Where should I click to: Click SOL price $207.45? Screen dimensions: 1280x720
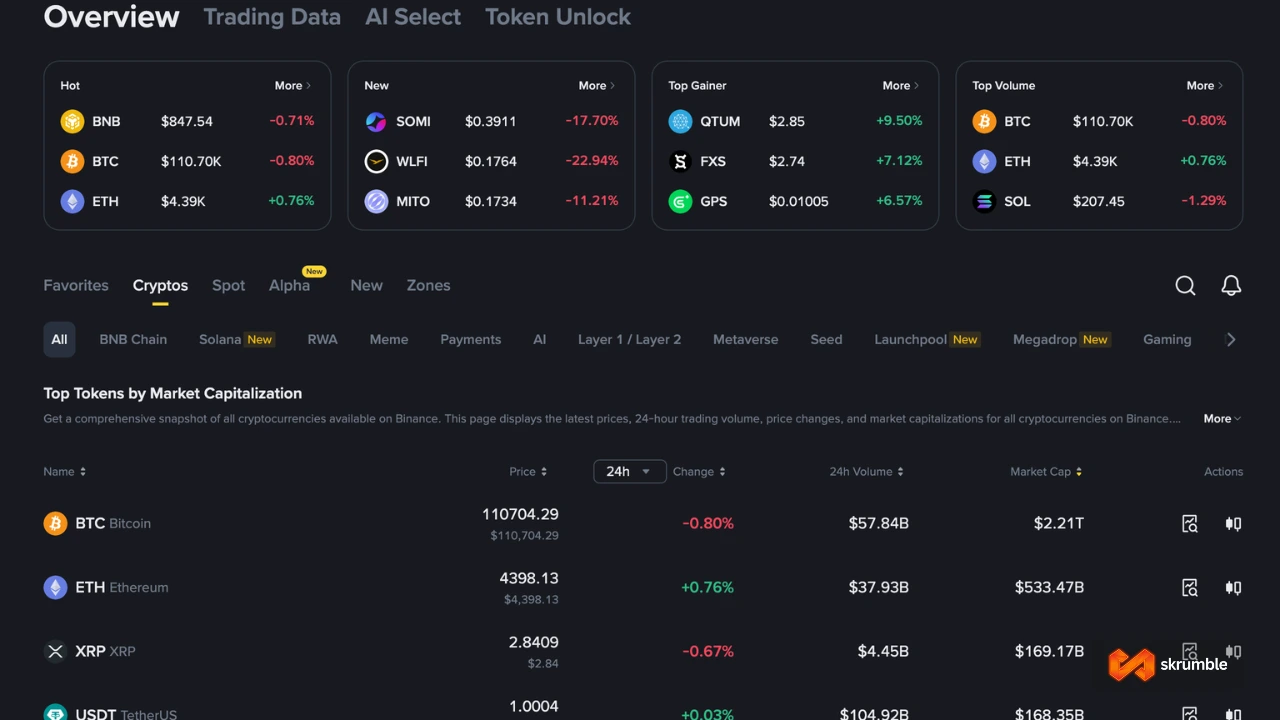tap(1099, 201)
